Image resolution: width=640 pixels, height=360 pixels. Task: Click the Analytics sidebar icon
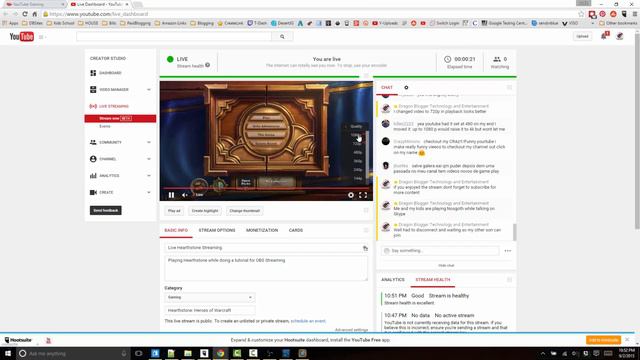(x=93, y=176)
